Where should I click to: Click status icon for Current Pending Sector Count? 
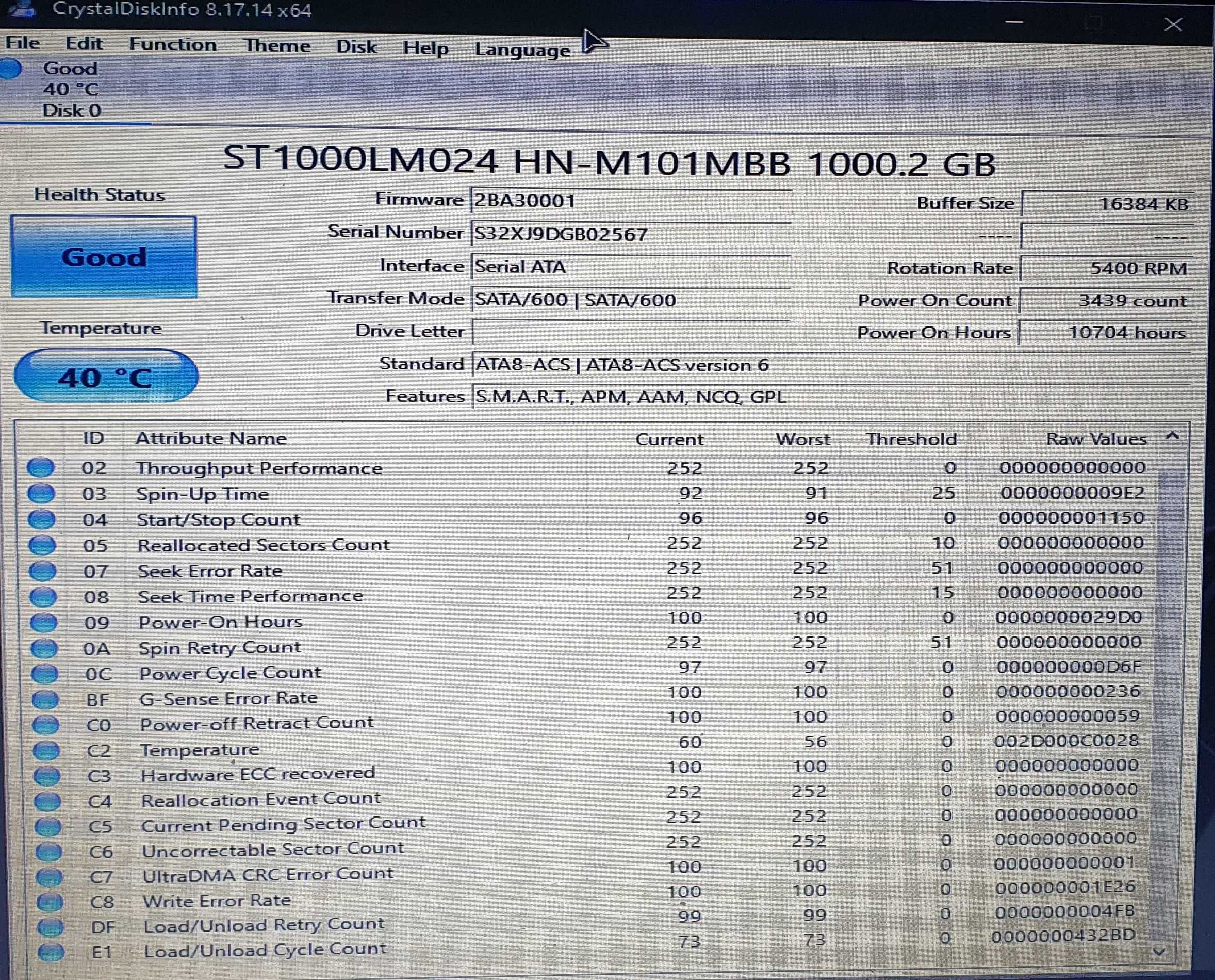point(48,827)
